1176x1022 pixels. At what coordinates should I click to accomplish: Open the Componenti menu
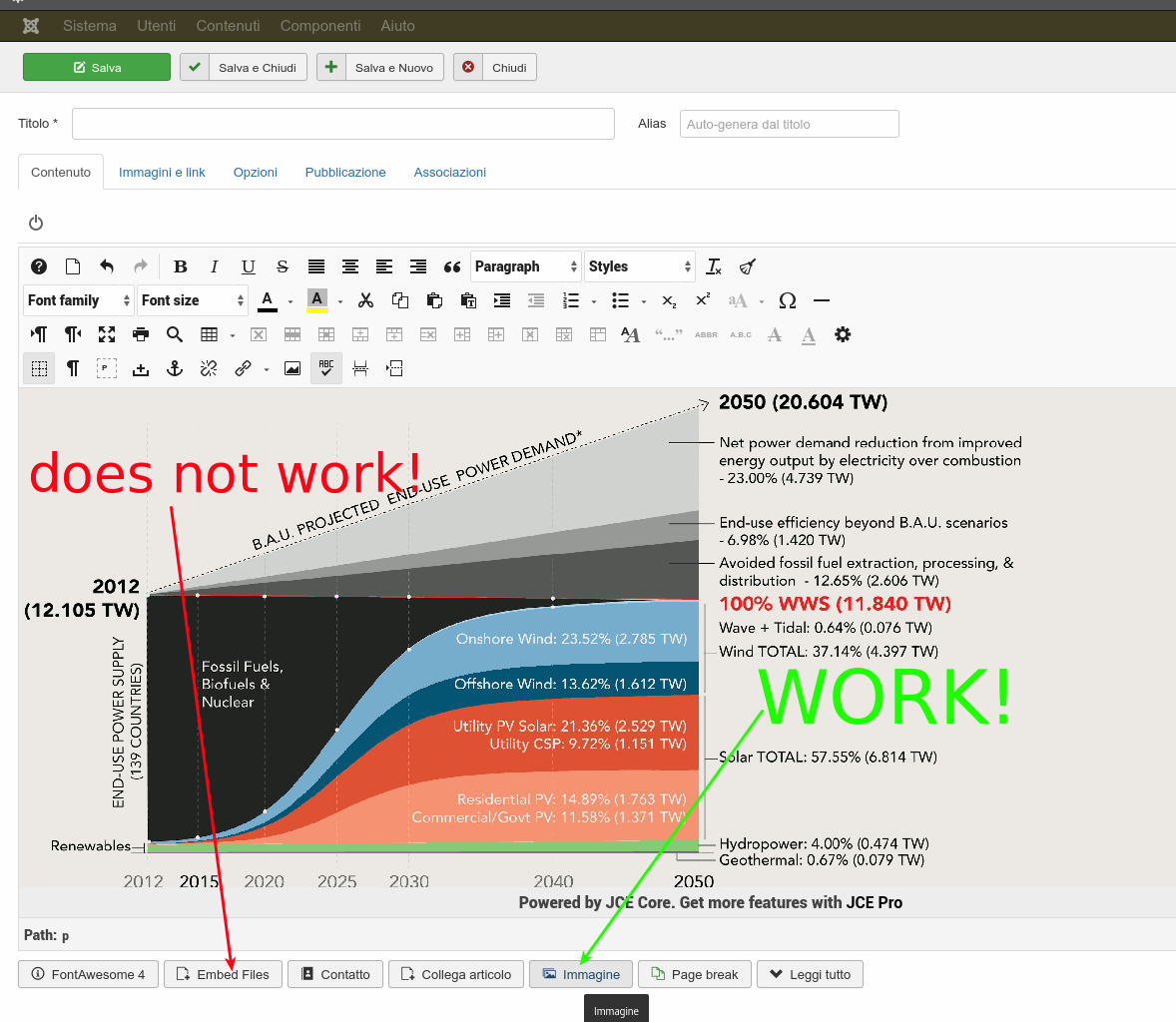tap(320, 26)
